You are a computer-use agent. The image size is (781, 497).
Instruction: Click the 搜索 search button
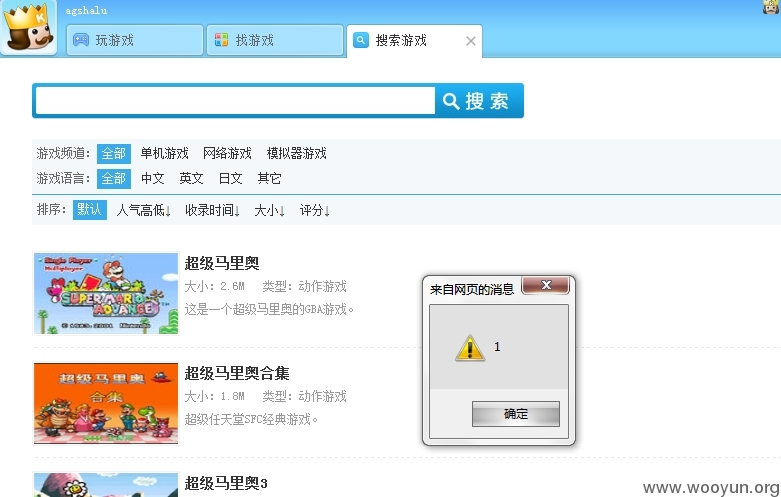point(478,101)
